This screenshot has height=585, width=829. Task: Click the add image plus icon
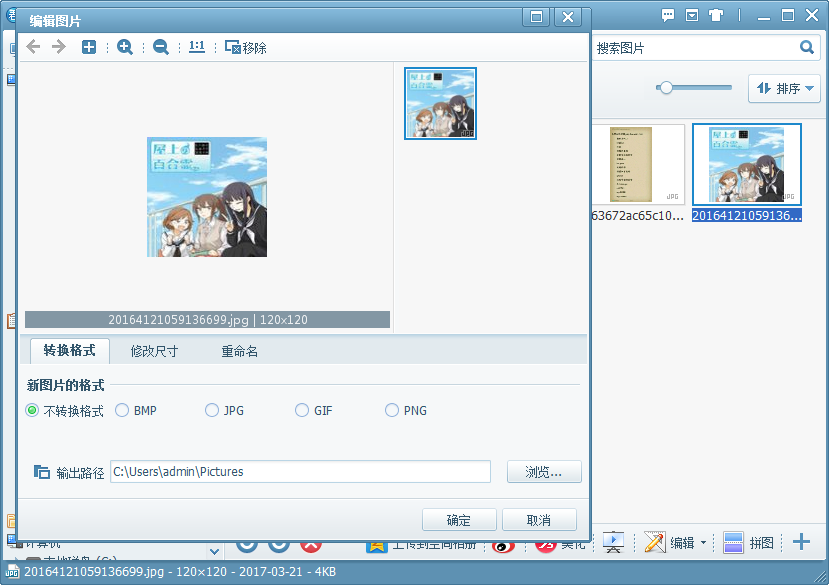89,47
